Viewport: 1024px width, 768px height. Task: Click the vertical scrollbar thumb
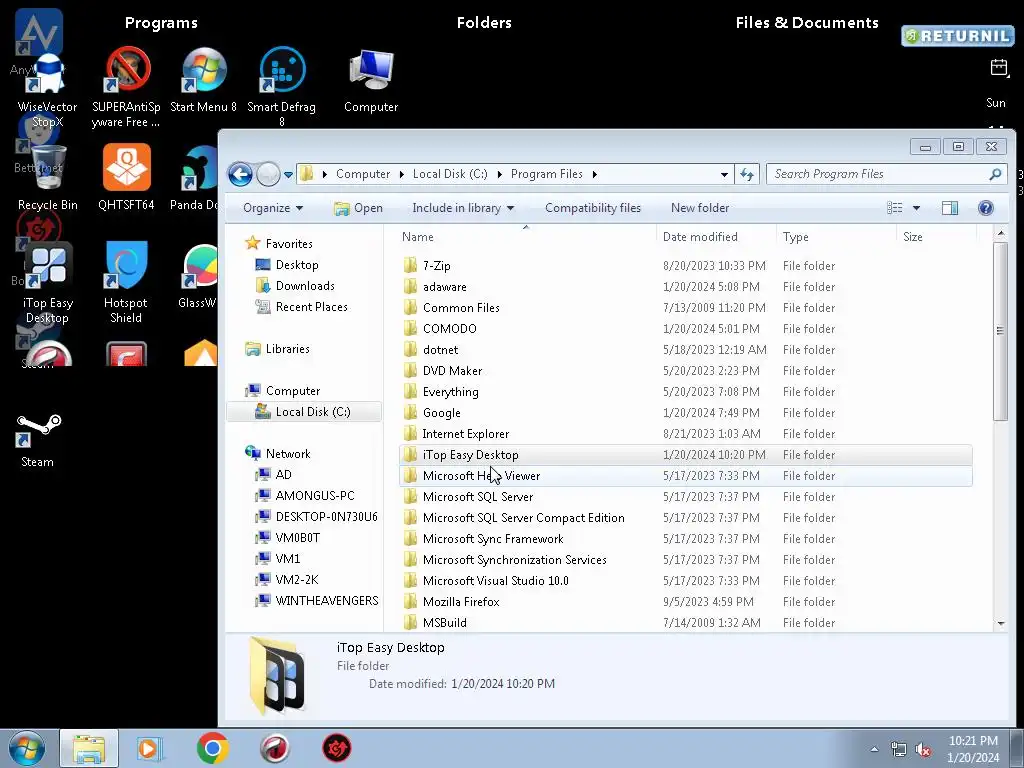1000,331
